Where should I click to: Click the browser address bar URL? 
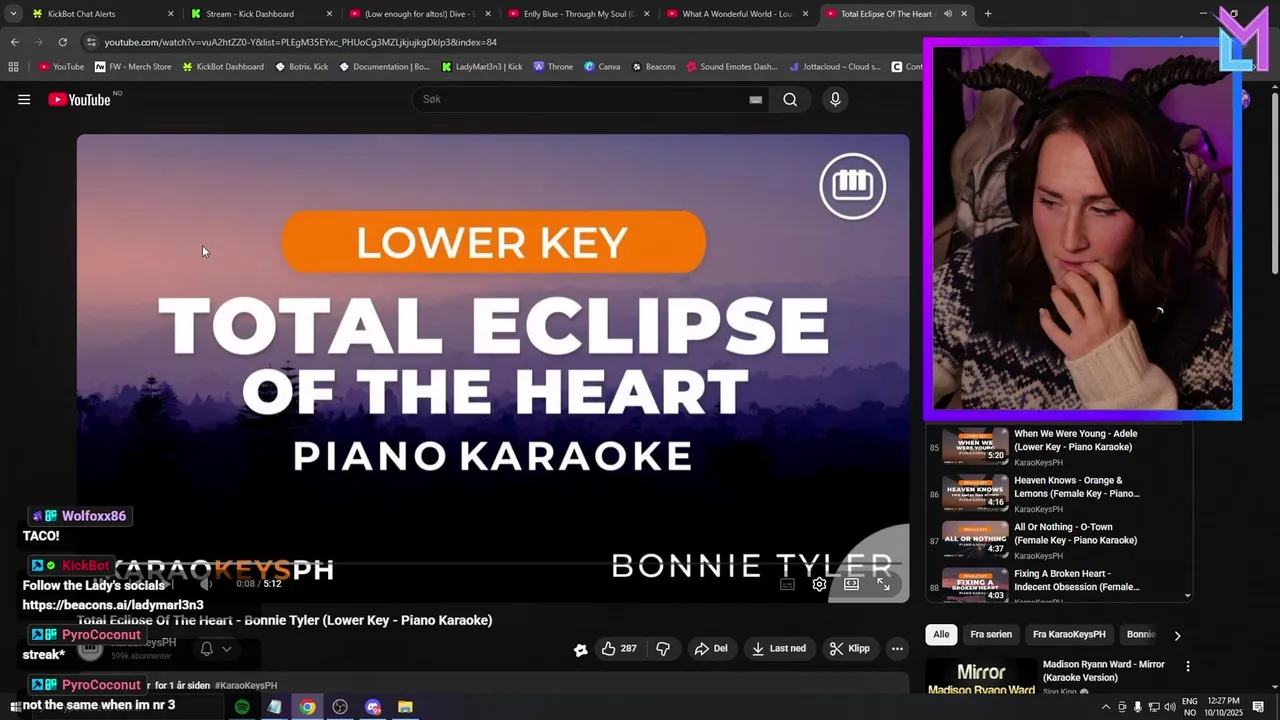click(300, 42)
